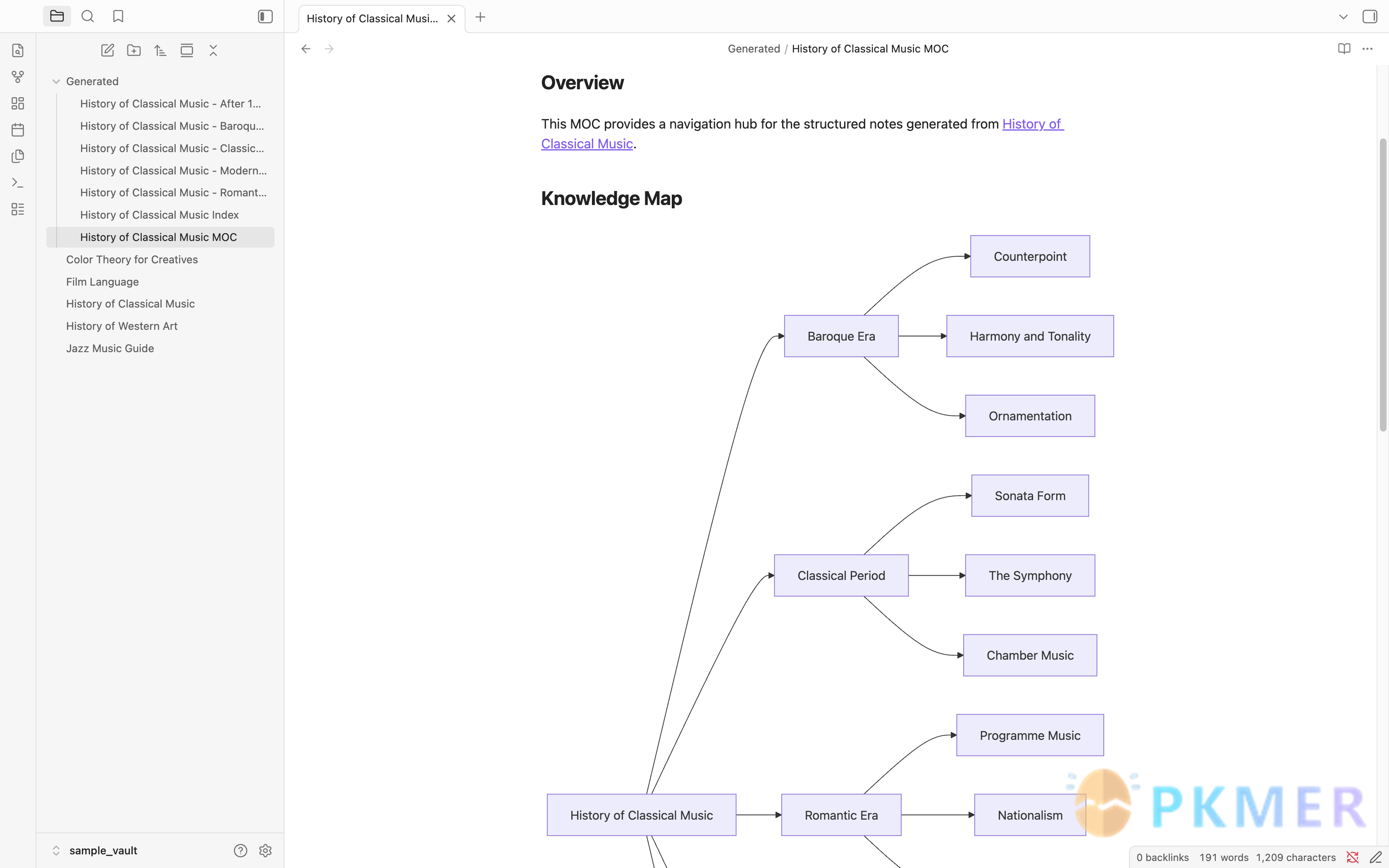This screenshot has width=1389, height=868.
Task: Create a new canvas from the ribbon
Action: point(18,103)
